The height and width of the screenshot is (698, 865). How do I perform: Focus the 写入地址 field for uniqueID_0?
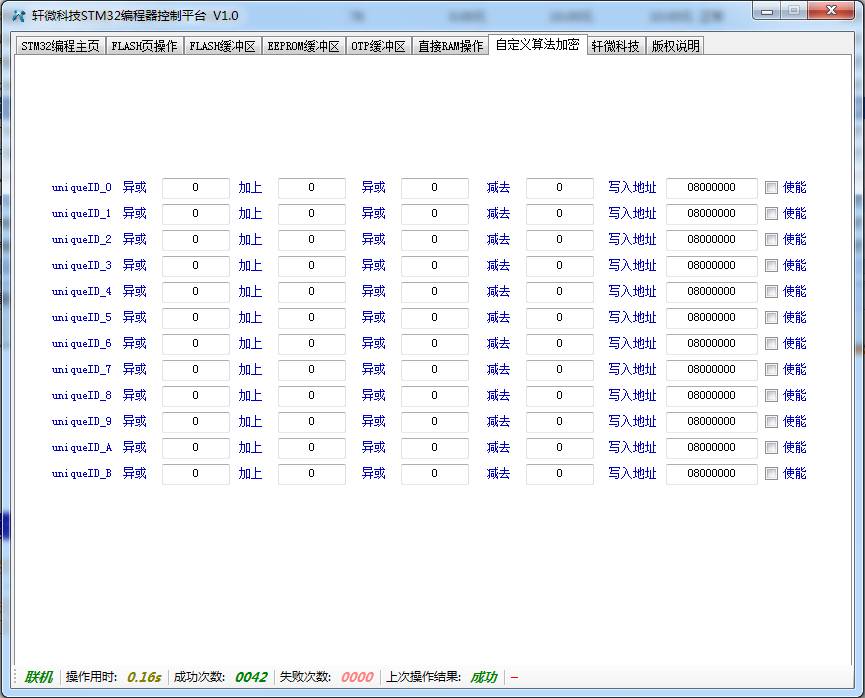pyautogui.click(x=712, y=188)
